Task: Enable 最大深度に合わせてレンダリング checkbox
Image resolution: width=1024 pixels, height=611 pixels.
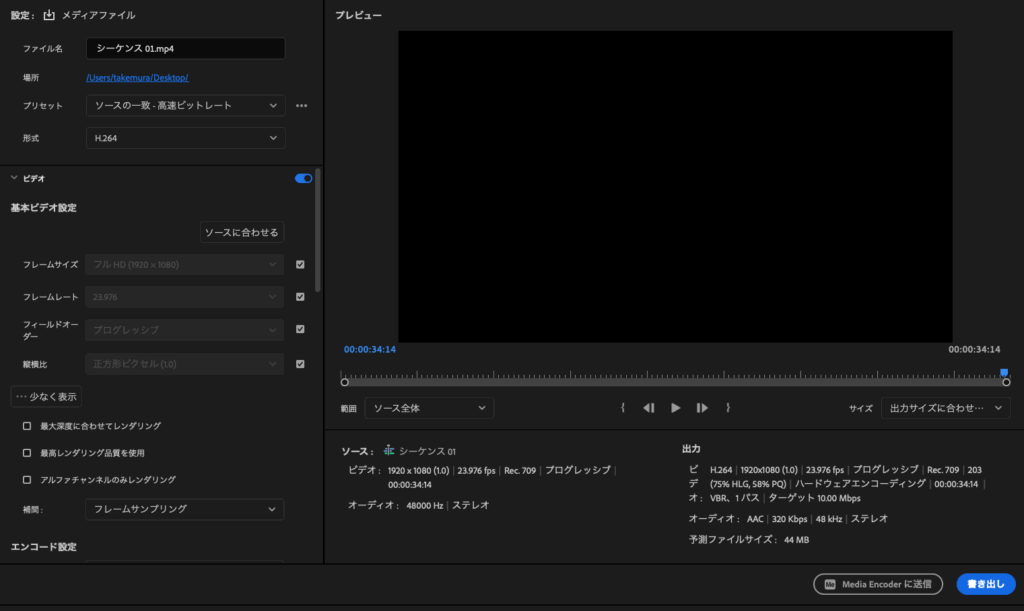Action: (27, 426)
